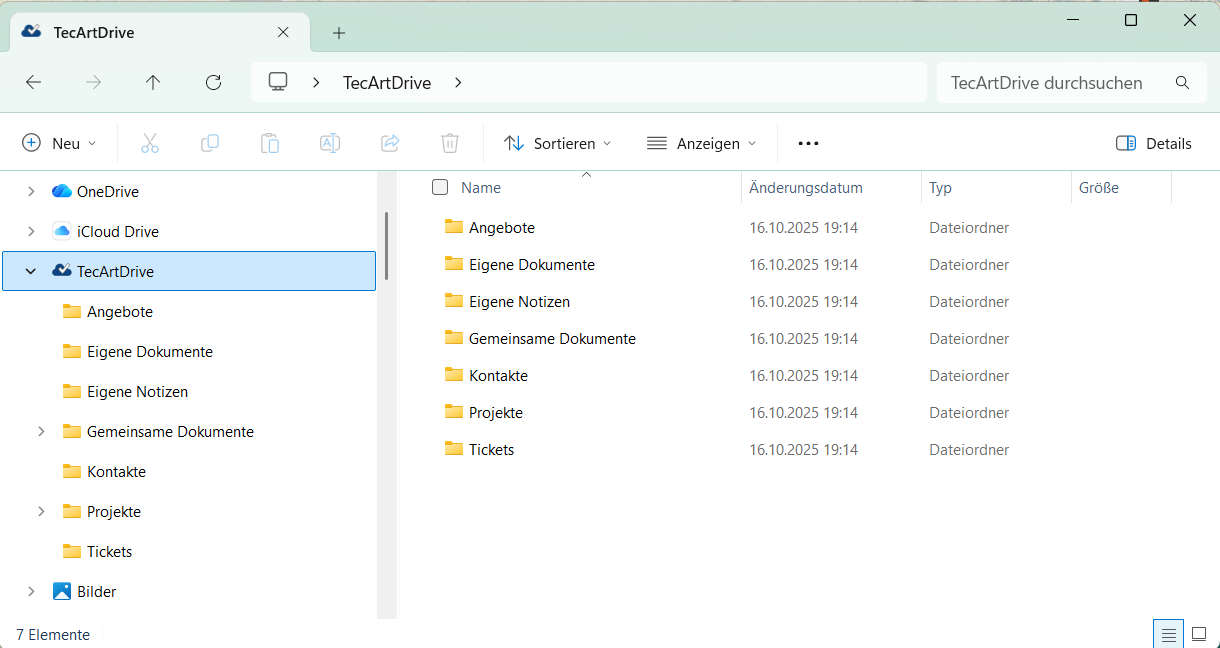Open the See more ellipsis menu
Image resolution: width=1220 pixels, height=648 pixels.
point(808,143)
